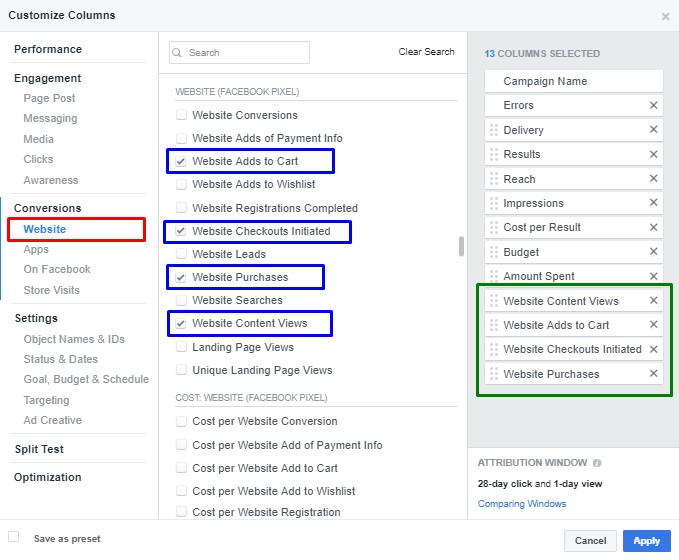Image resolution: width=679 pixels, height=560 pixels.
Task: Open the Performance category
Action: (x=48, y=49)
